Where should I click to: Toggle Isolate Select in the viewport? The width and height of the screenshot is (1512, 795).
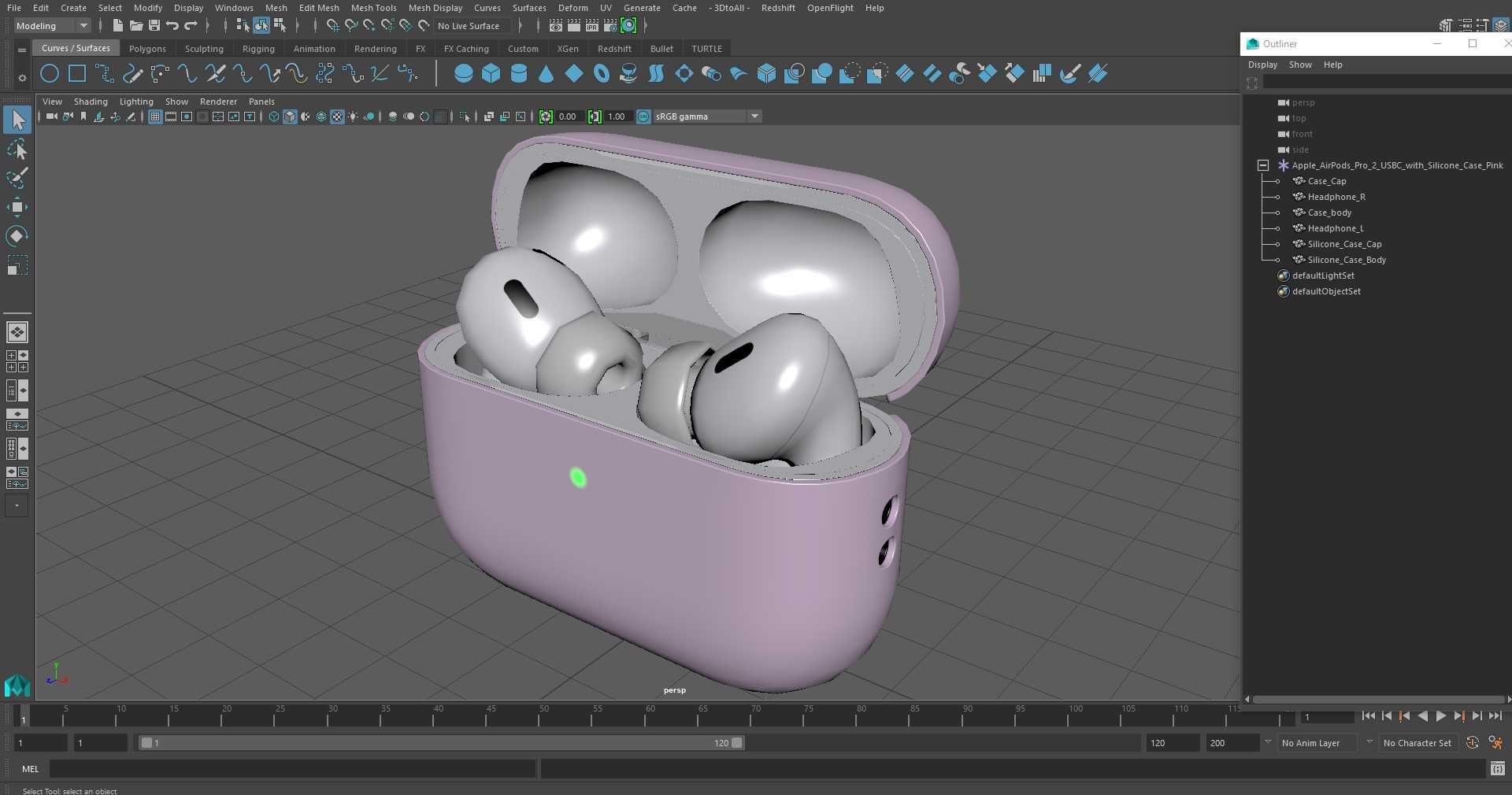[x=465, y=116]
